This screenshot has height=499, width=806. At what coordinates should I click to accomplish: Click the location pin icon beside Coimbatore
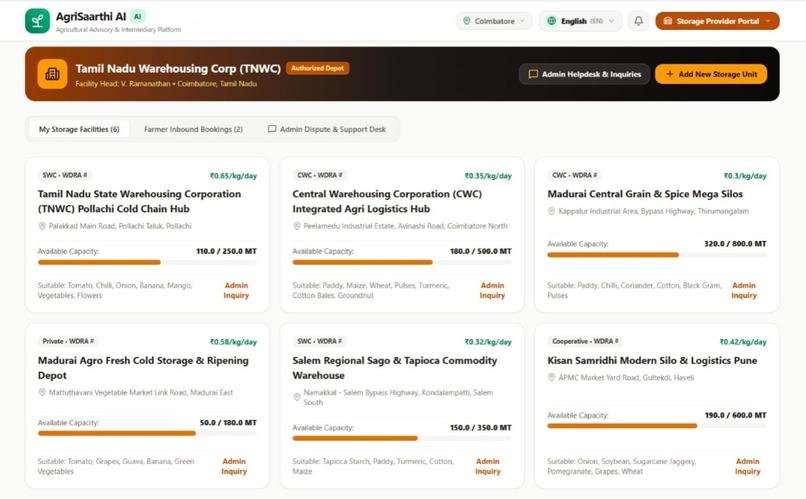(467, 21)
